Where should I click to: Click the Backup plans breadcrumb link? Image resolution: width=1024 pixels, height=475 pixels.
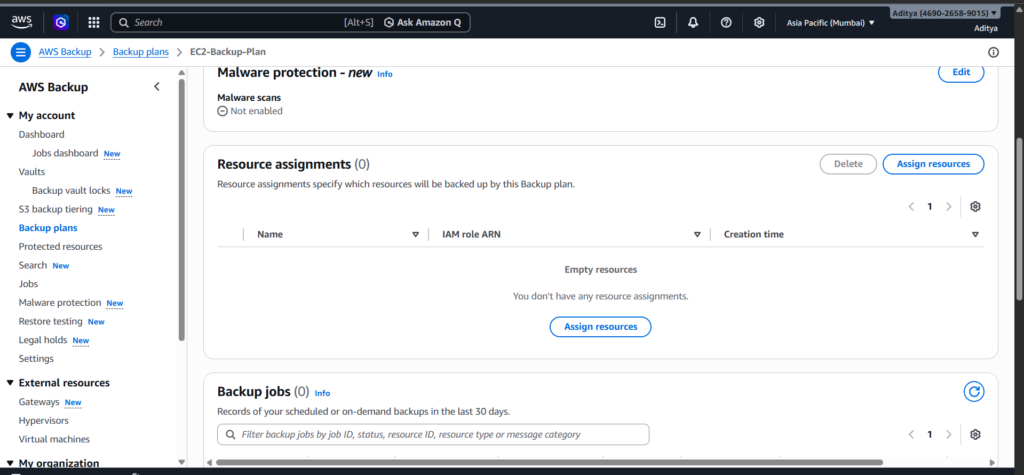coord(140,52)
